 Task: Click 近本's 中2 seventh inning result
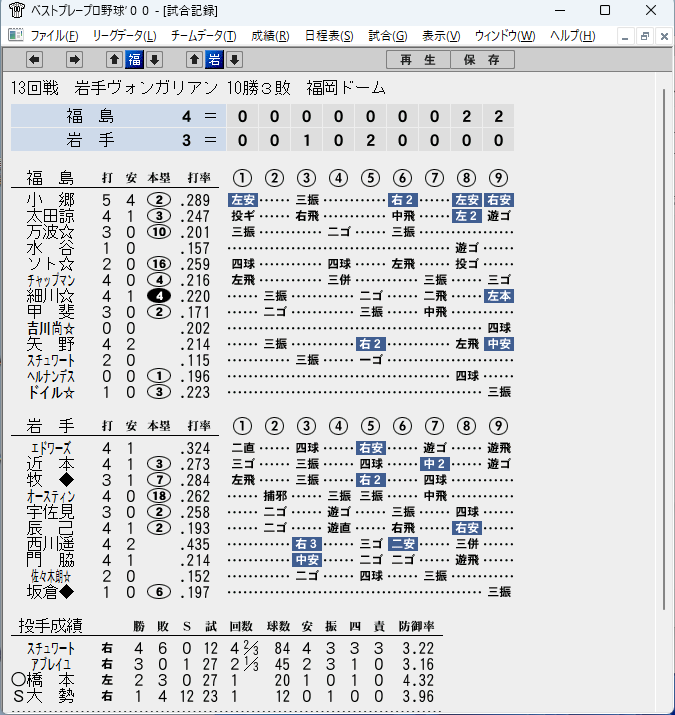(x=435, y=464)
